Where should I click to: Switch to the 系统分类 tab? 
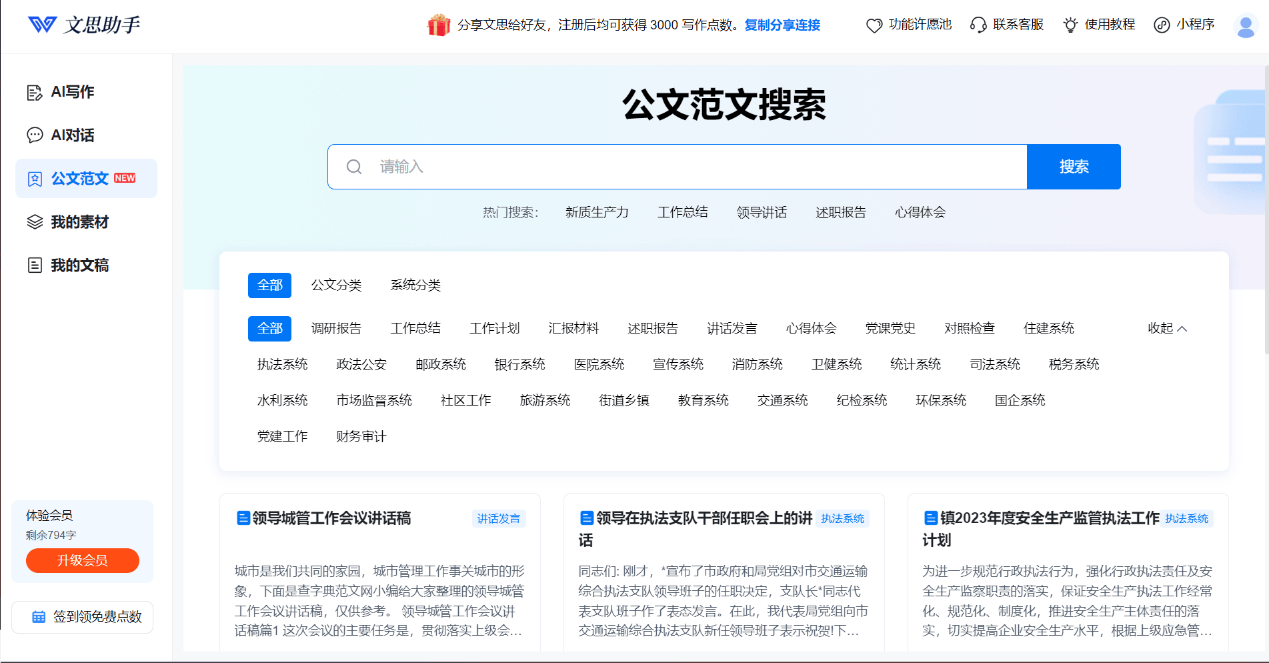pos(415,285)
